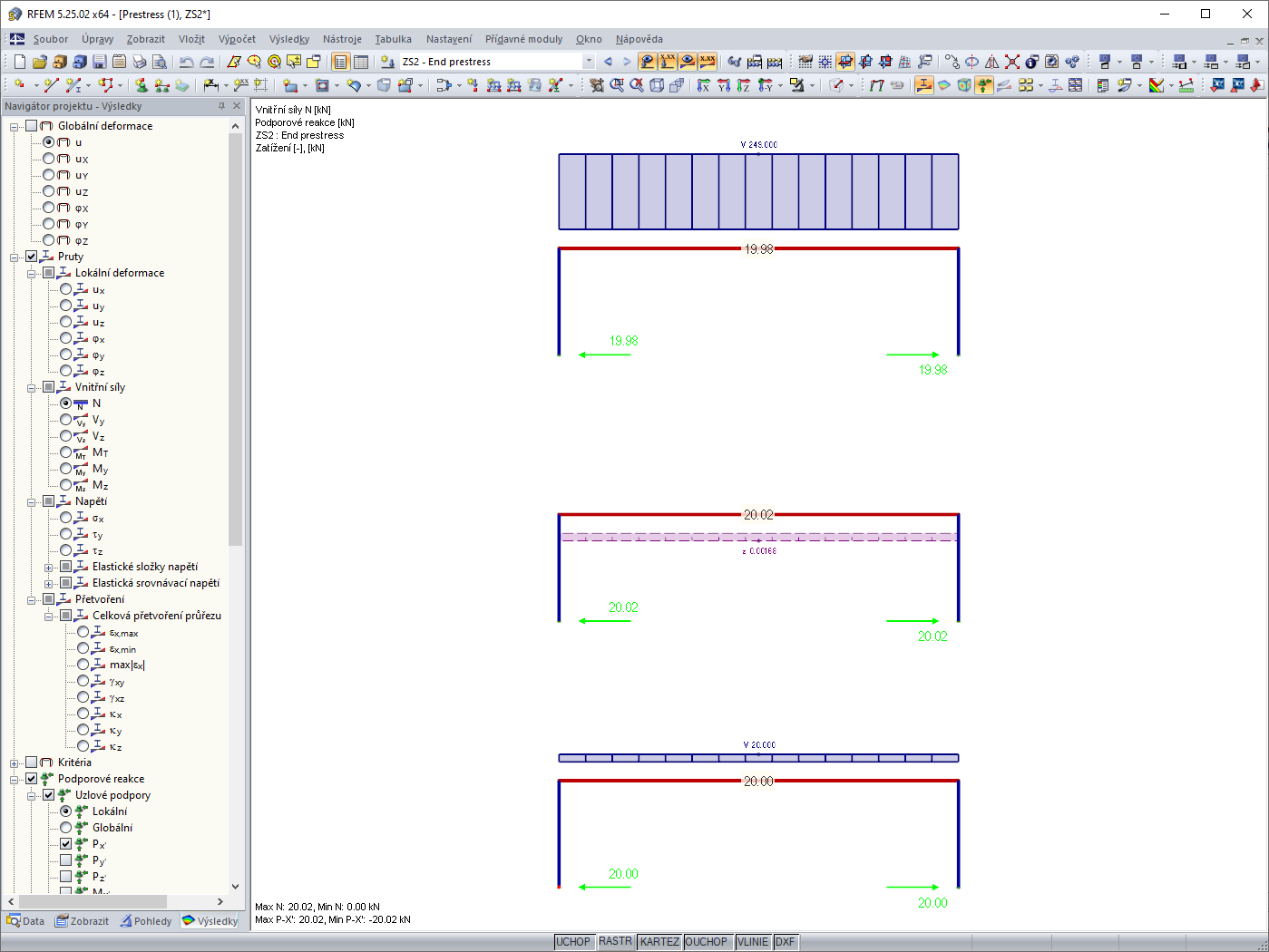Click the view in X direction icon
Image resolution: width=1269 pixels, height=952 pixels.
click(x=704, y=85)
